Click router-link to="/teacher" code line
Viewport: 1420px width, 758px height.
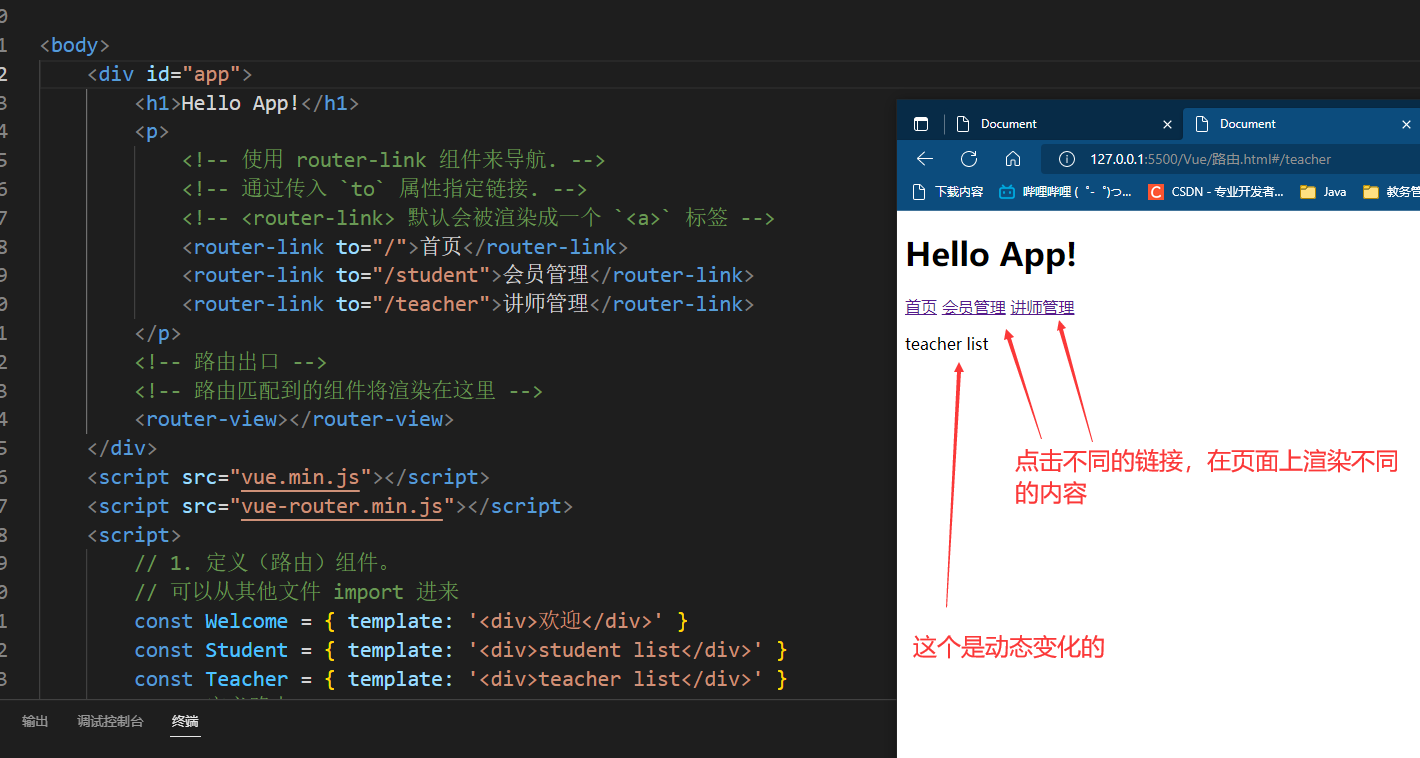click(468, 304)
